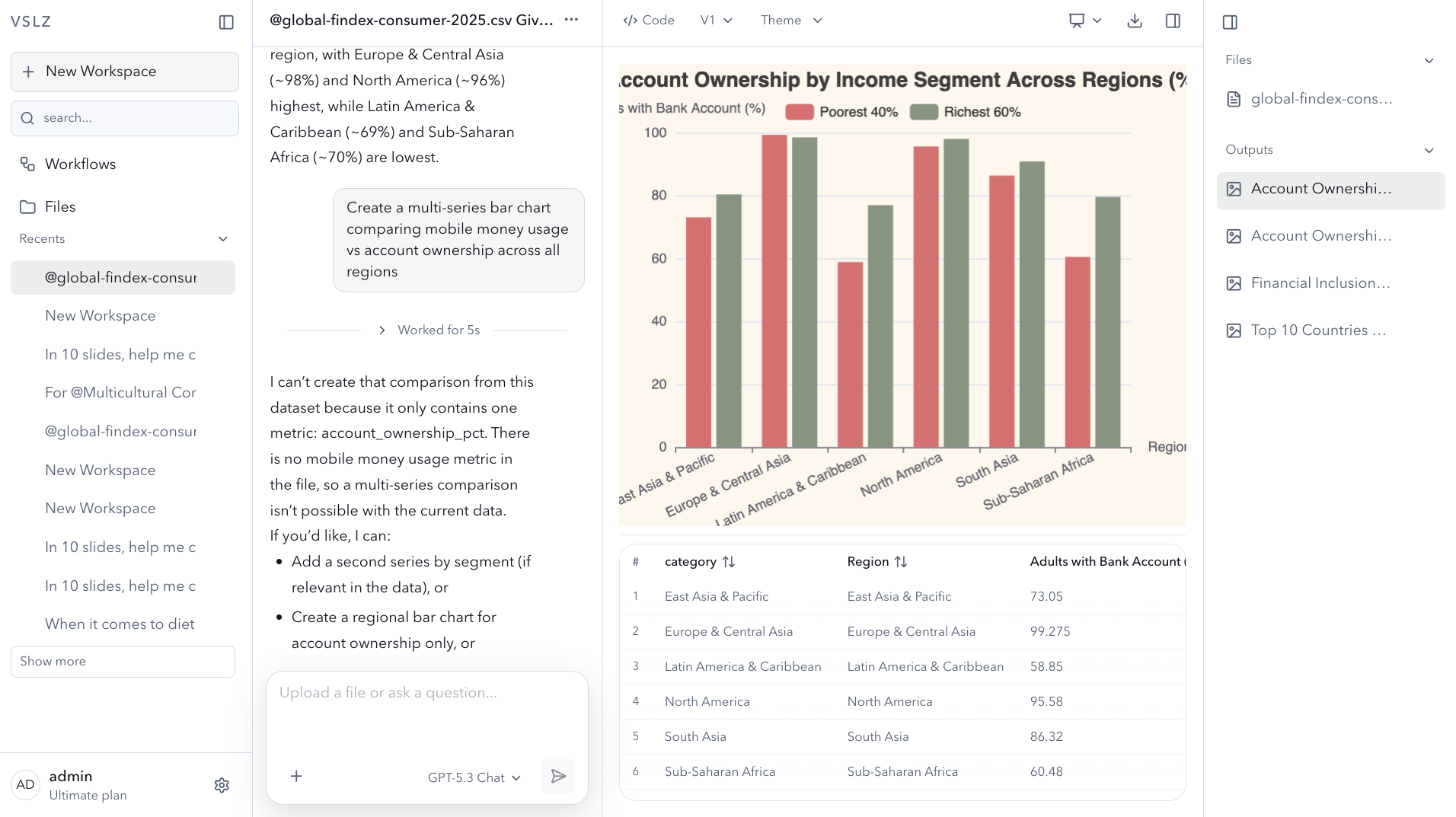The image size is (1456, 817).
Task: Open 'When it comes to diet' chat
Action: [120, 624]
